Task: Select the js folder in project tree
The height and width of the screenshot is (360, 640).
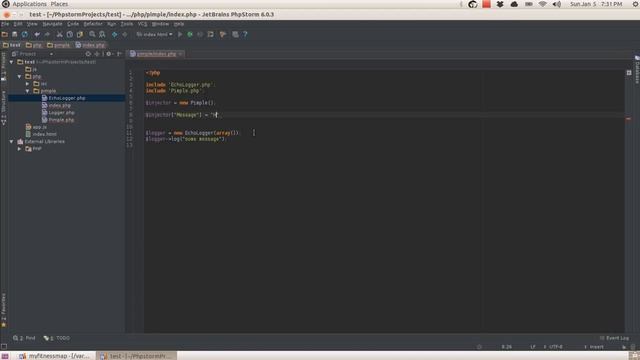Action: pos(31,69)
